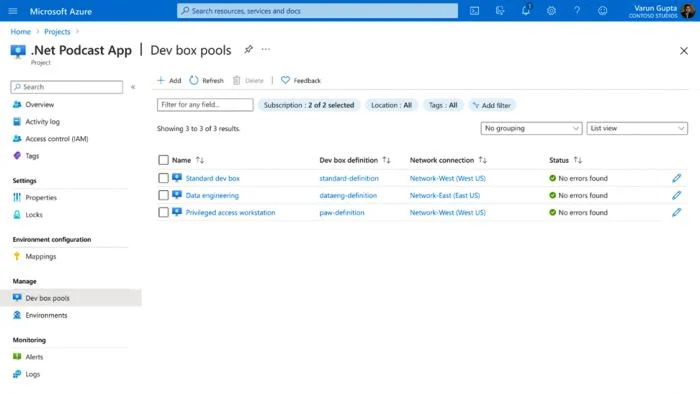Open Logs under Monitoring
The height and width of the screenshot is (394, 700).
click(33, 374)
